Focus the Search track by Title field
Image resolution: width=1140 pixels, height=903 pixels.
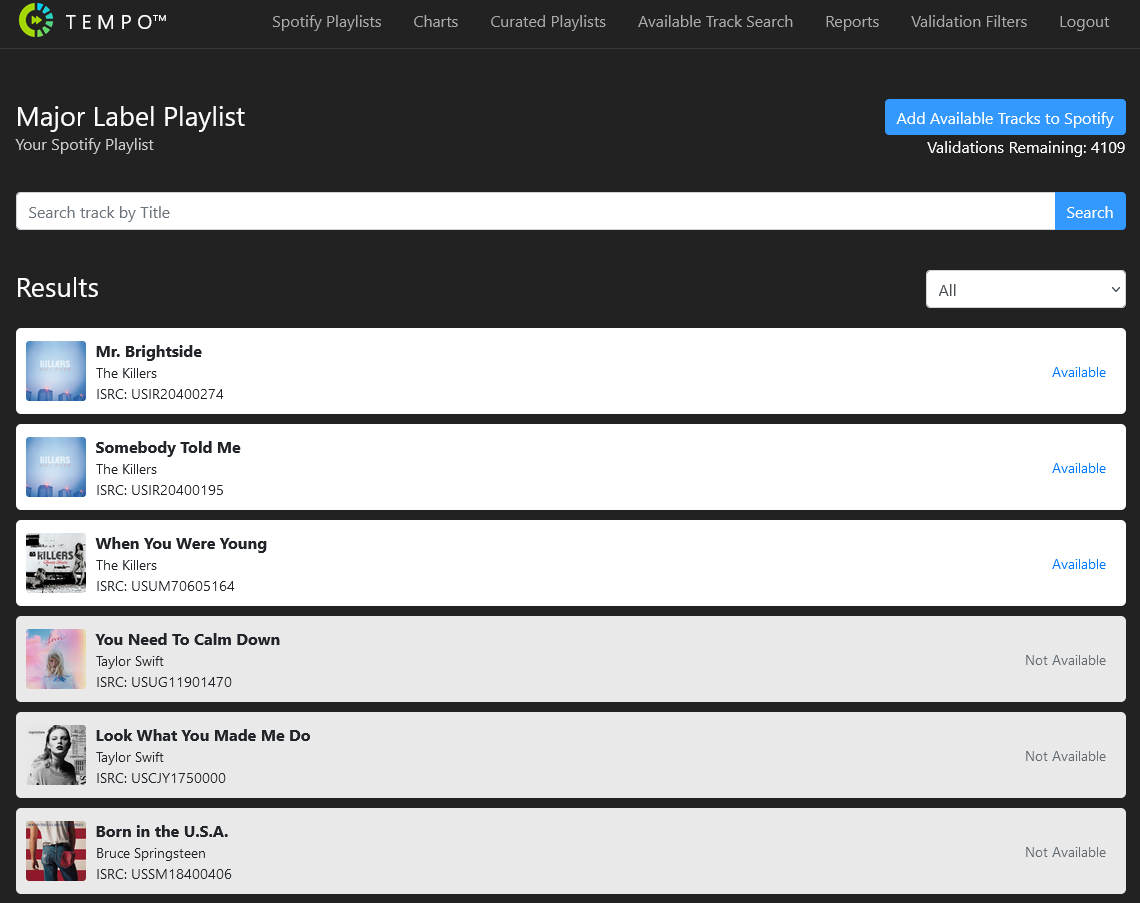pos(535,212)
